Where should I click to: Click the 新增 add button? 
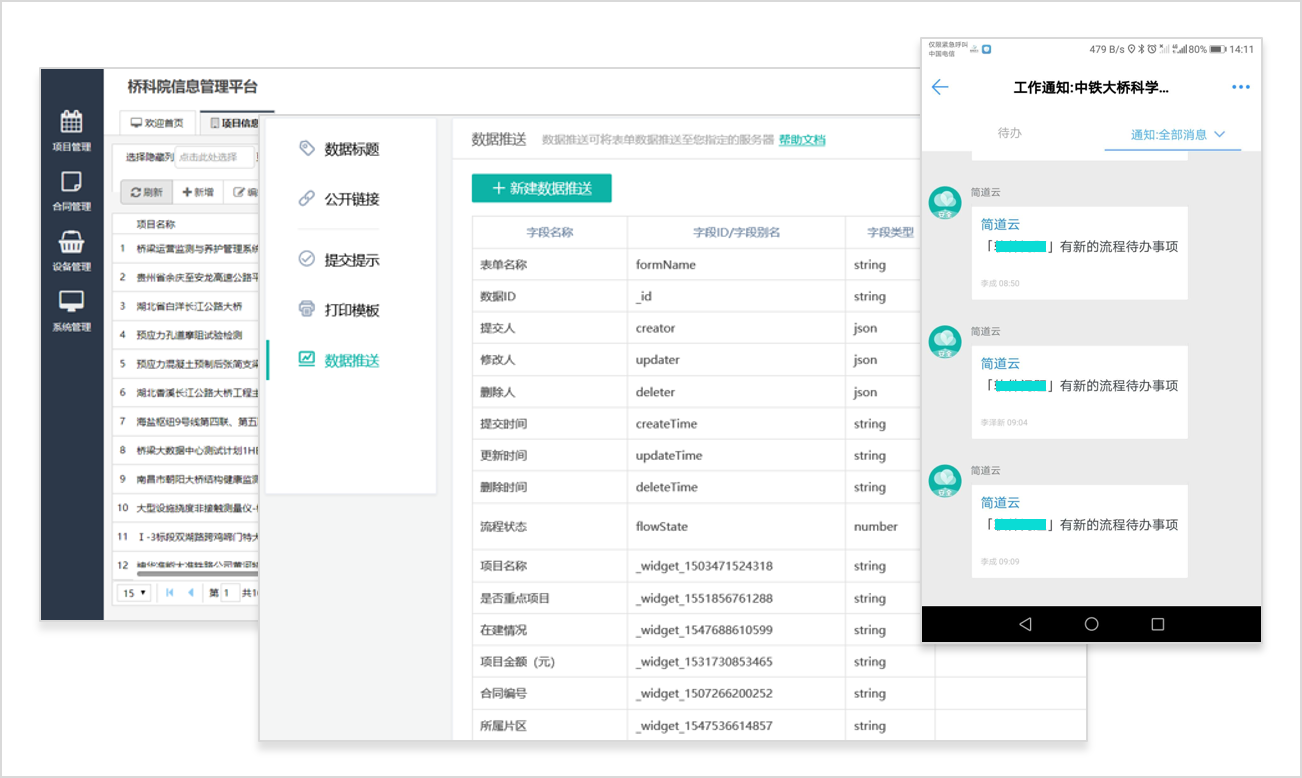click(199, 191)
